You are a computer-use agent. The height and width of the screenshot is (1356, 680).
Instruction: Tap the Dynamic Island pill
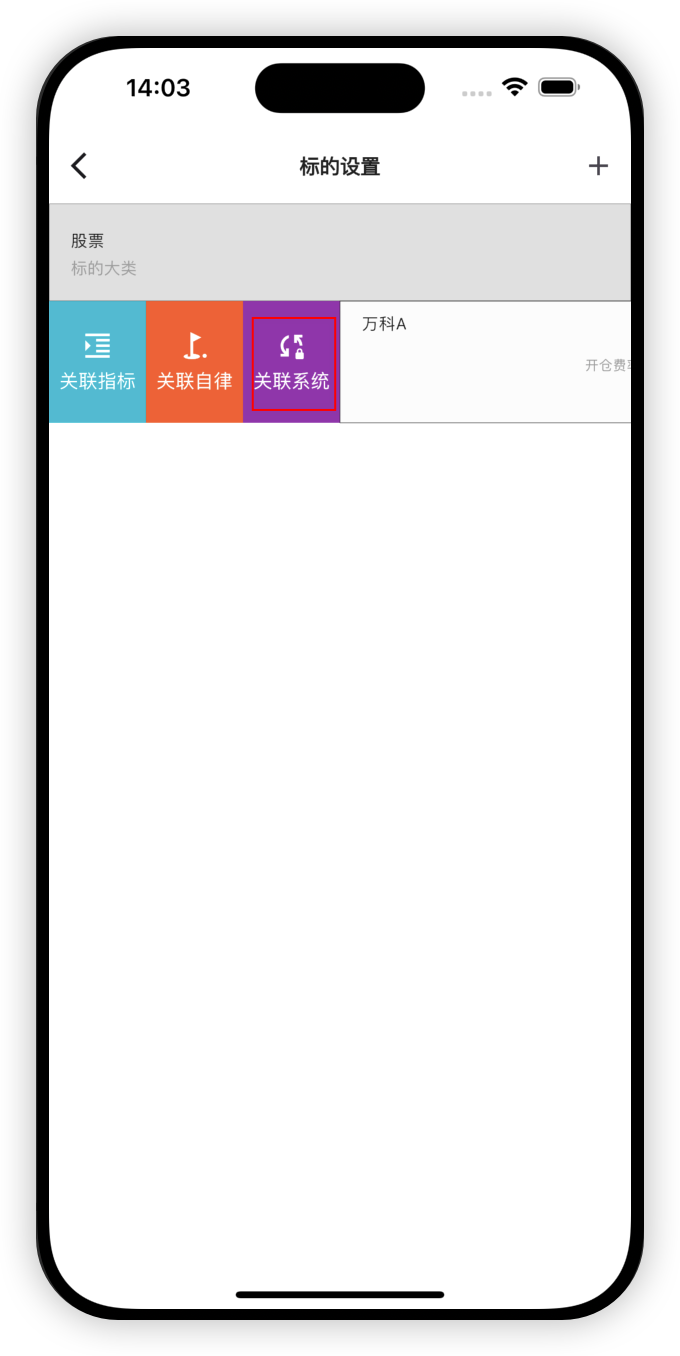[x=340, y=88]
